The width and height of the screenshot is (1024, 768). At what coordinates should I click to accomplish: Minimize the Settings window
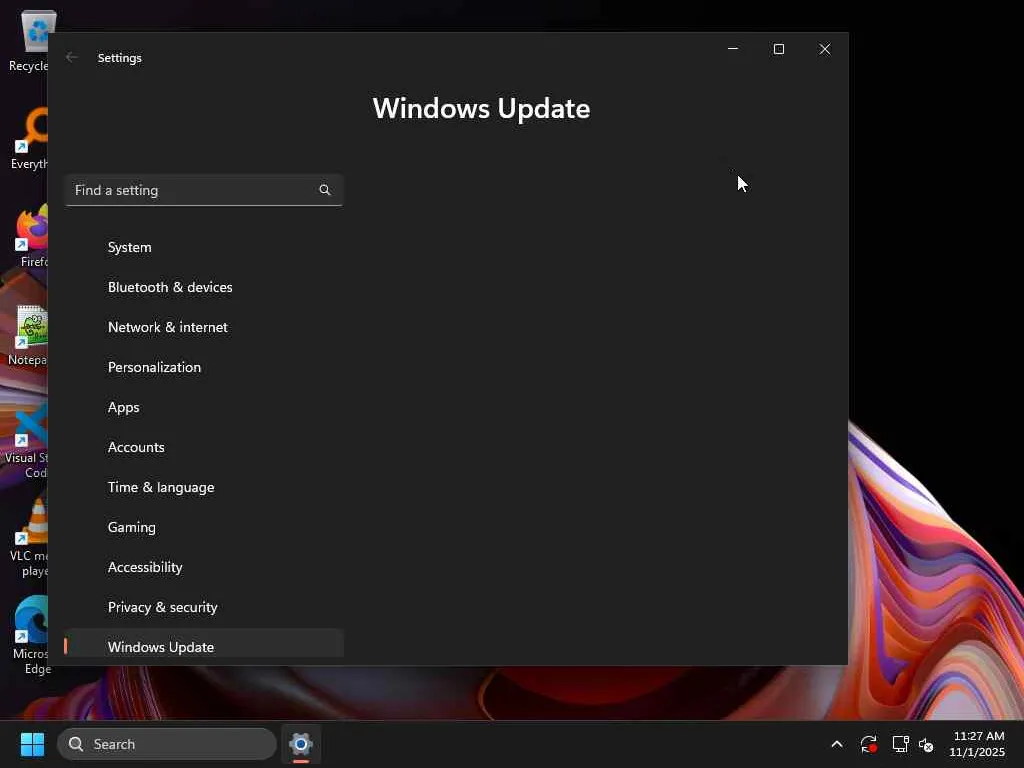coord(733,49)
